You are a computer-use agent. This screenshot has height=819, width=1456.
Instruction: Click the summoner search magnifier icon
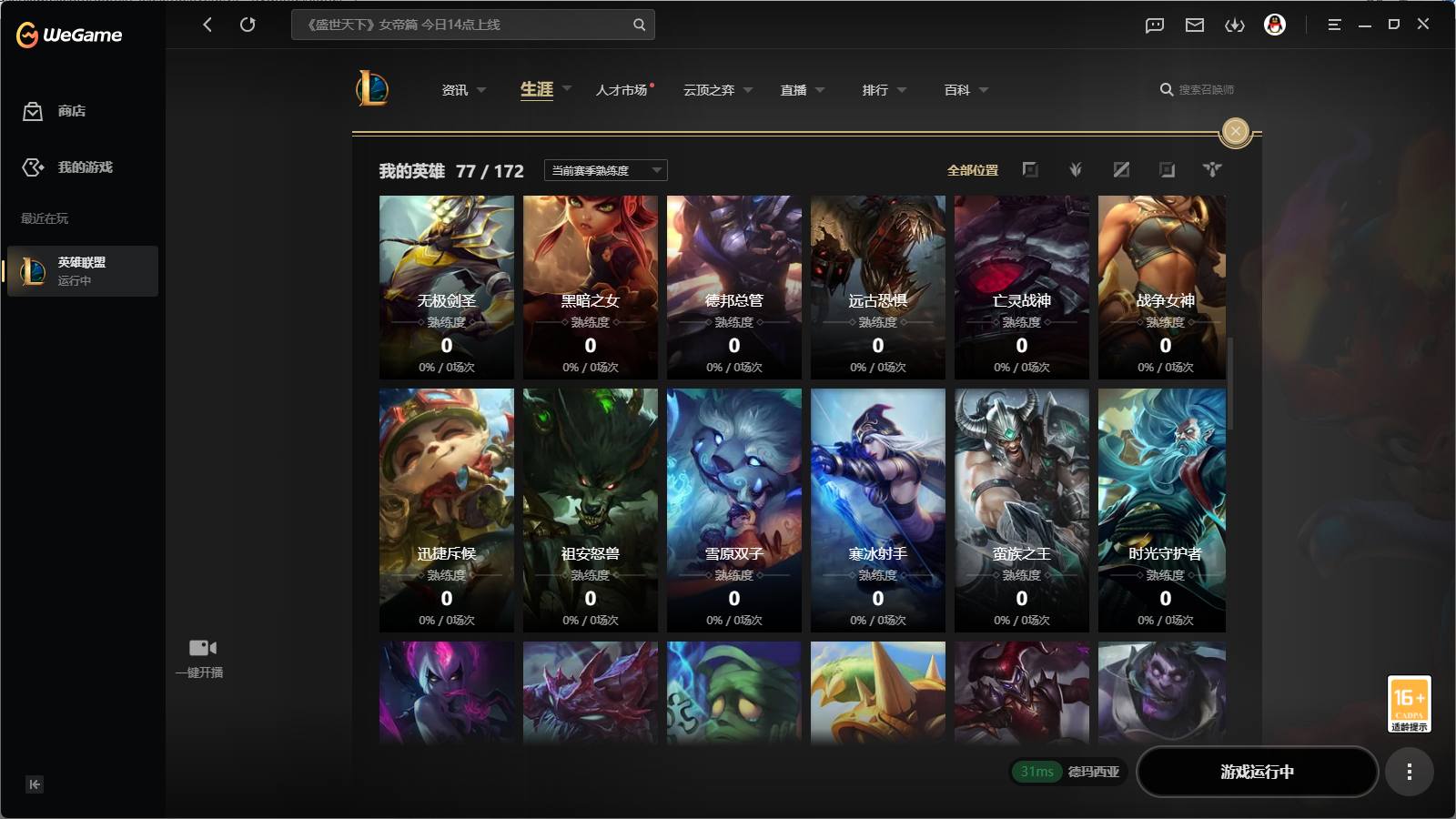click(x=1166, y=89)
